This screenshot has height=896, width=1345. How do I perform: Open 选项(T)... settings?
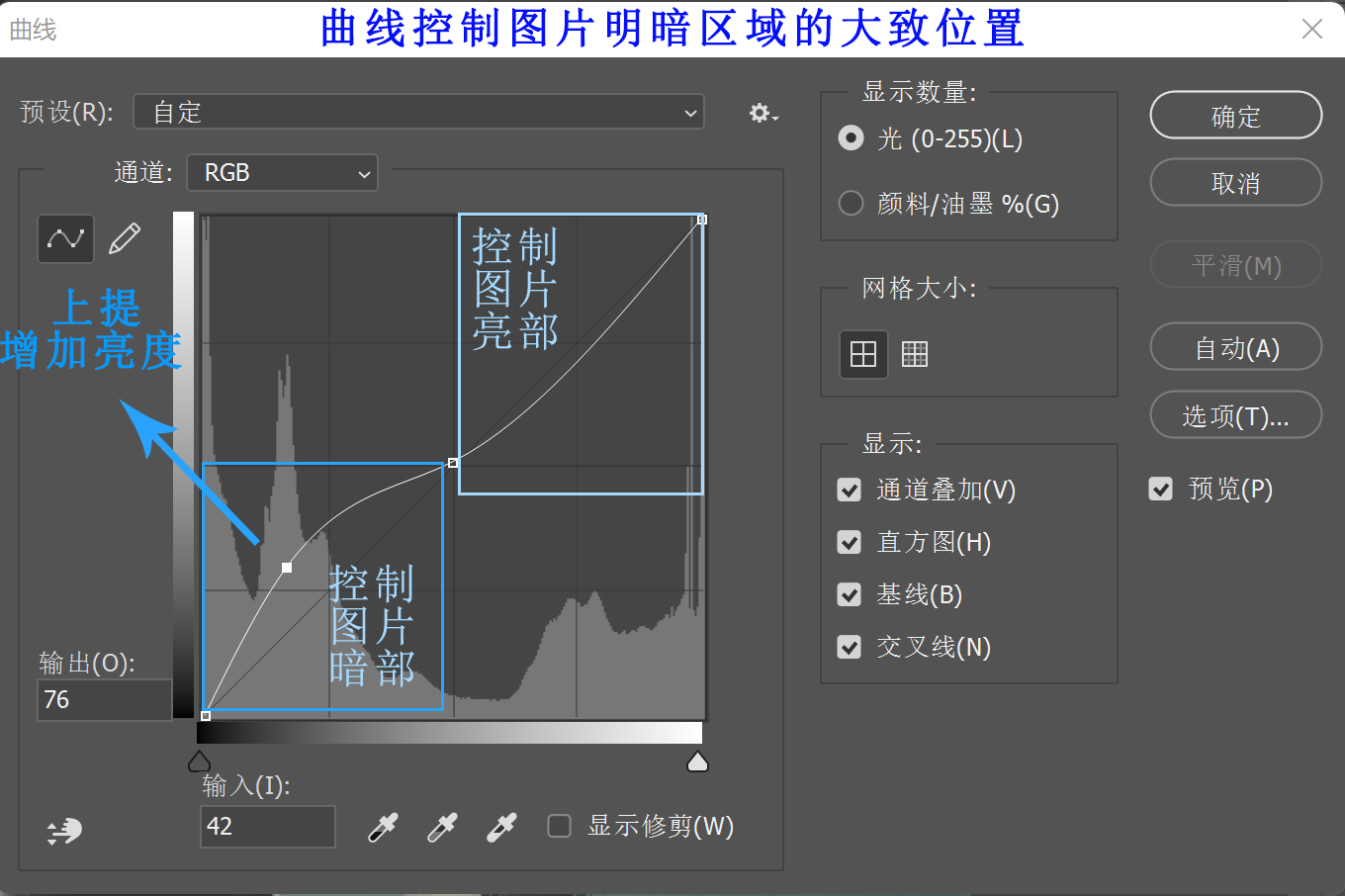[x=1235, y=415]
